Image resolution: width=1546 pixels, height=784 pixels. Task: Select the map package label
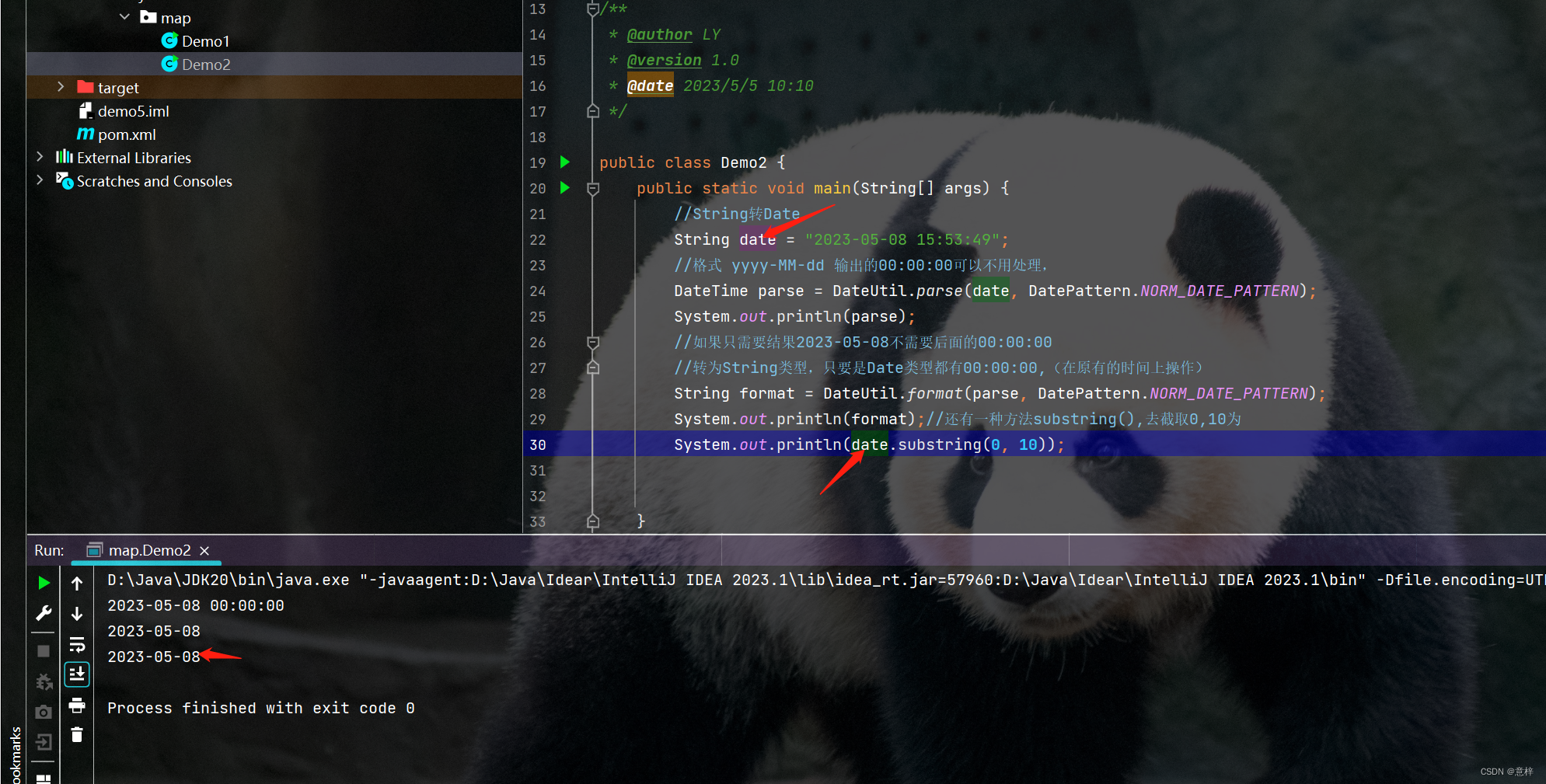176,18
